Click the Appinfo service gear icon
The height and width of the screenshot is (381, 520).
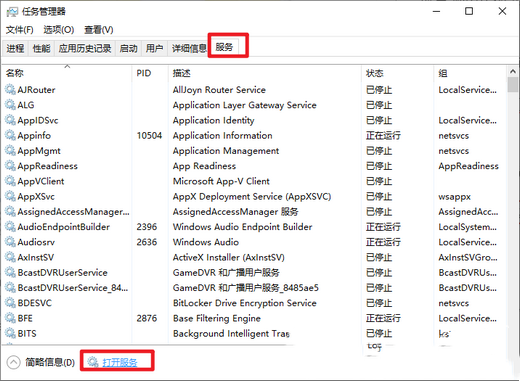coord(10,135)
